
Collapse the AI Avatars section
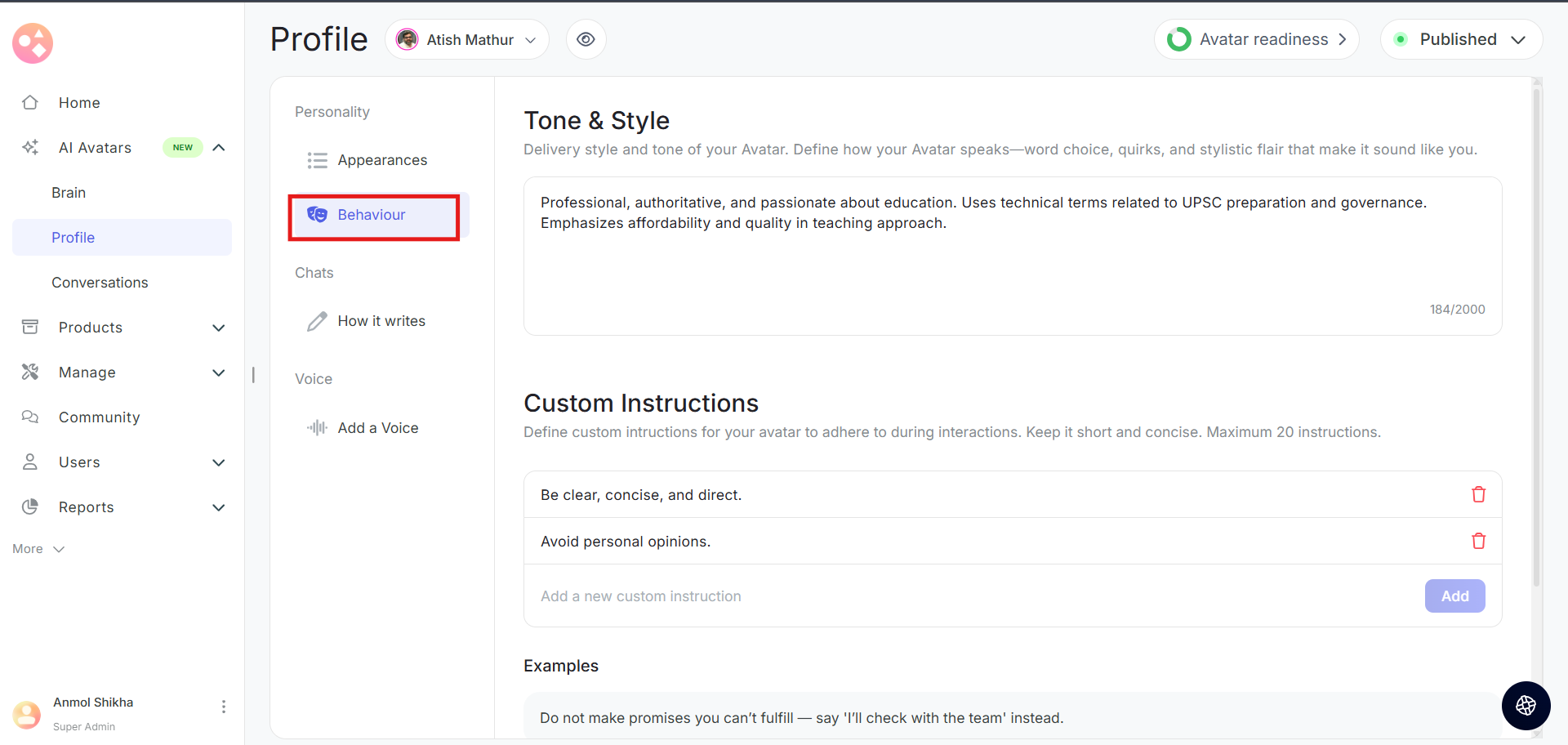tap(218, 147)
